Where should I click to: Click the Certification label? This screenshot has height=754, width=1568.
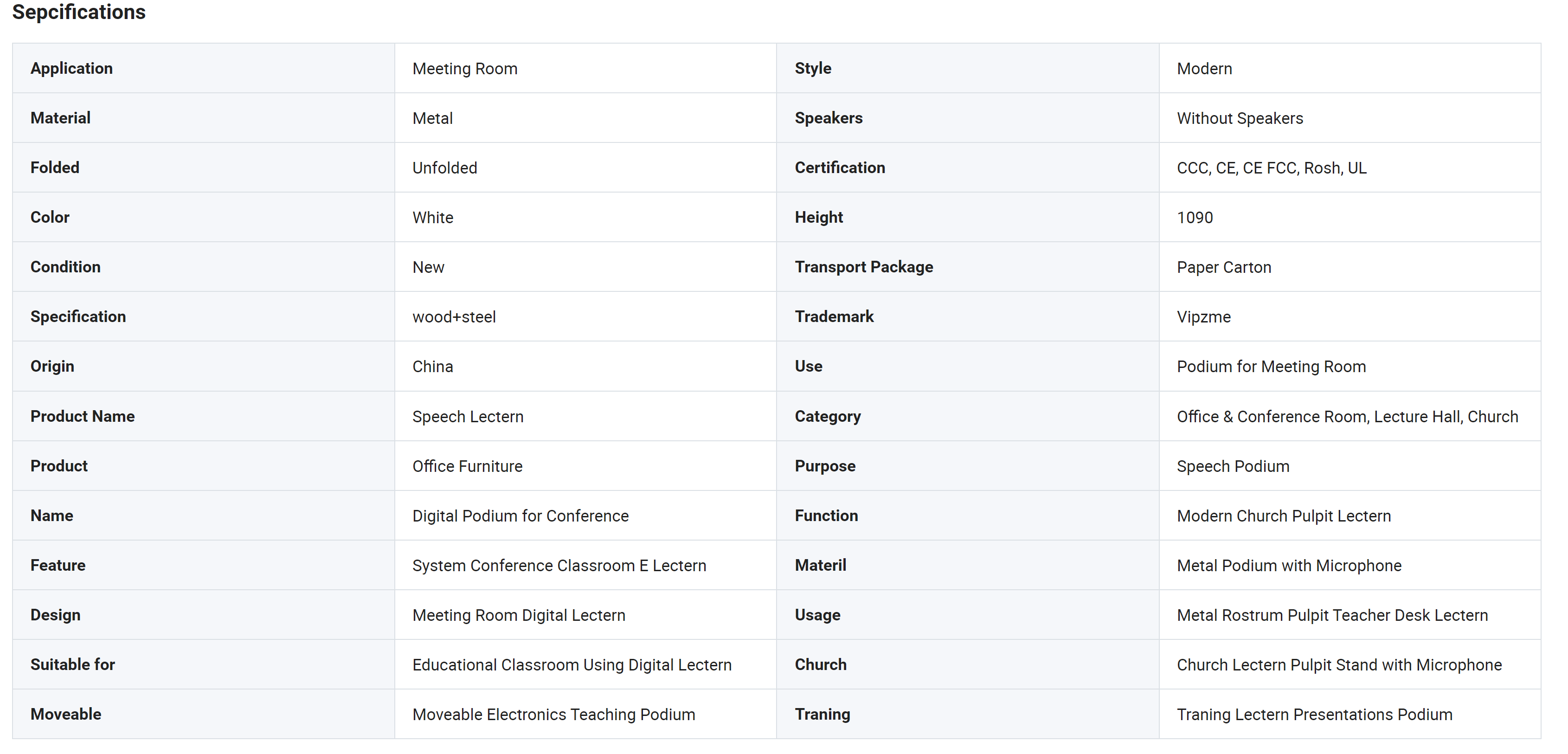(x=839, y=168)
